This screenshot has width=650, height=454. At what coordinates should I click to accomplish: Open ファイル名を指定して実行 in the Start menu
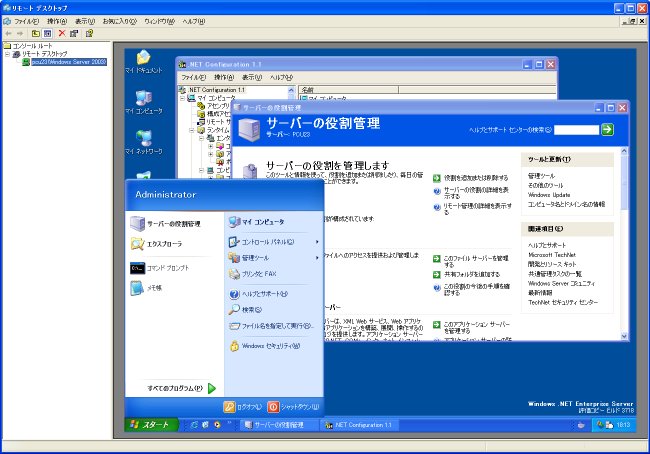point(272,326)
